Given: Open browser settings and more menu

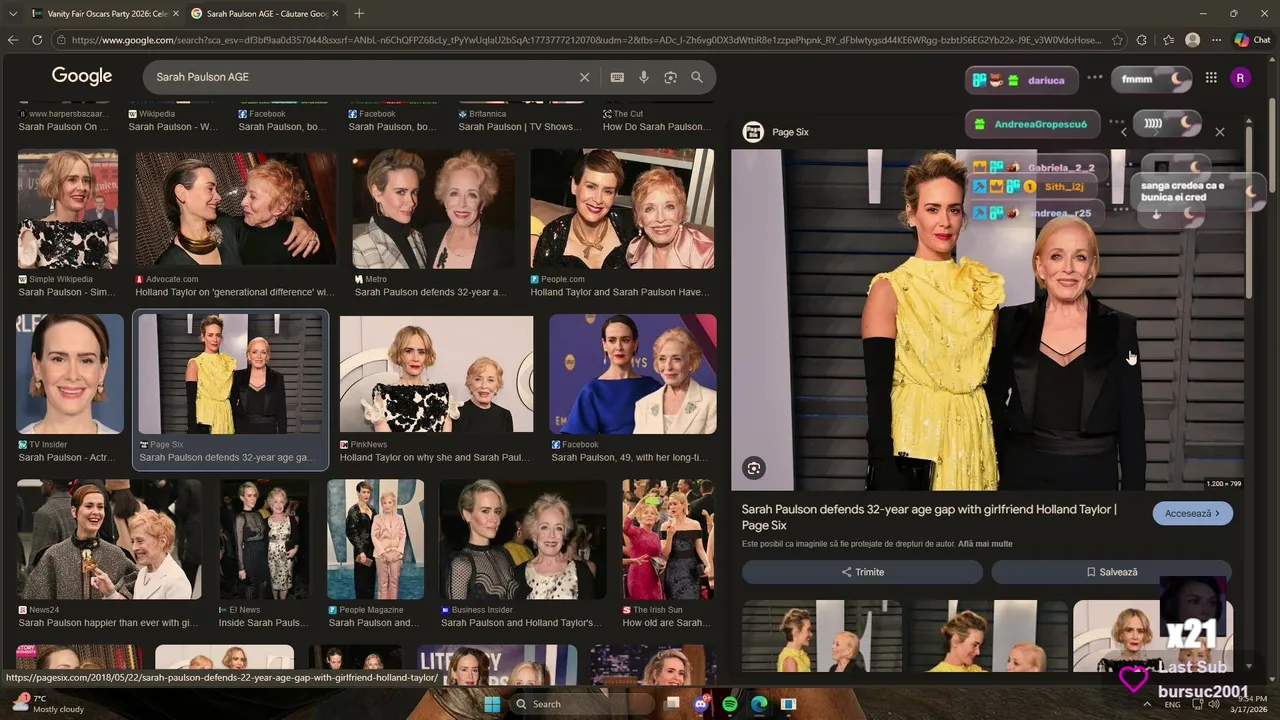Looking at the screenshot, I should pyautogui.click(x=1216, y=40).
